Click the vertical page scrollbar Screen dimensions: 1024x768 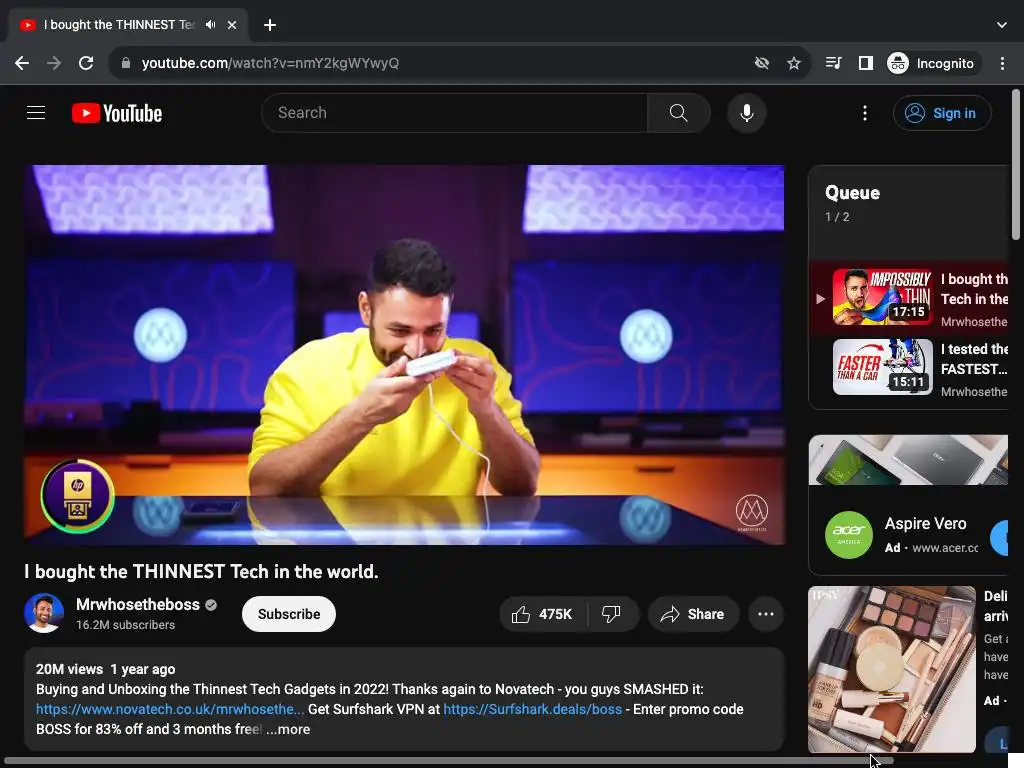pos(1016,165)
